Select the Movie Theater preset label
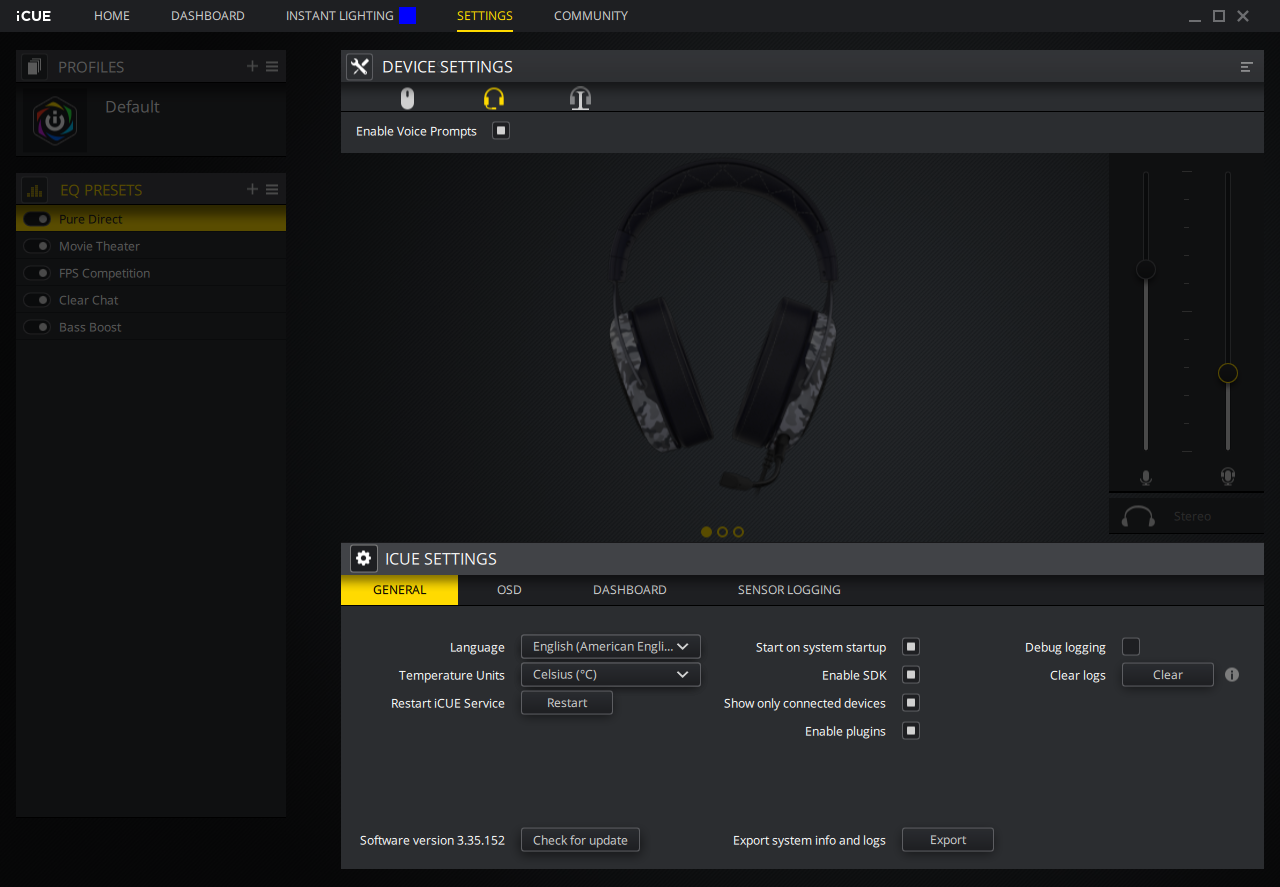Screen dimensions: 1280x887 [x=99, y=246]
